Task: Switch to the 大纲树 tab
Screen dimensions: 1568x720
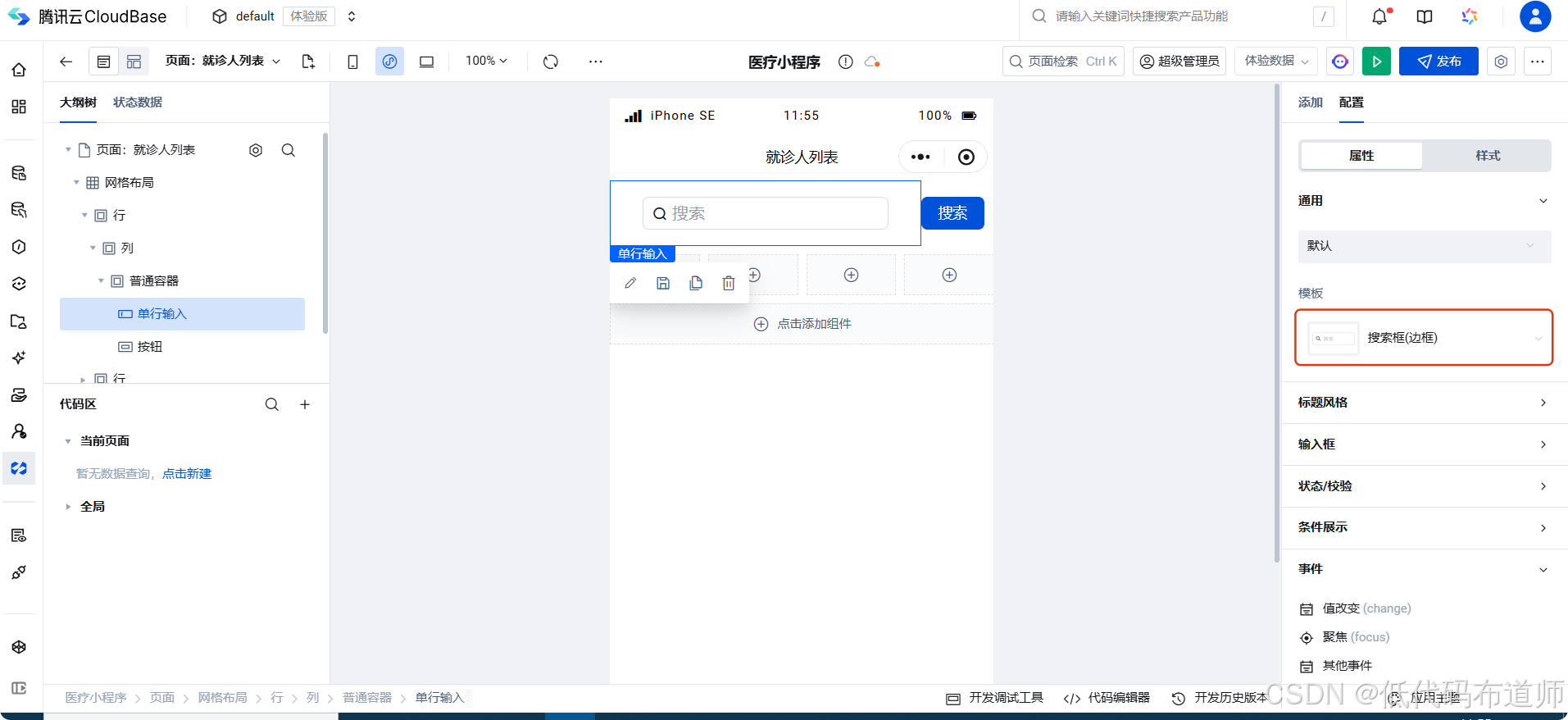Action: [78, 103]
